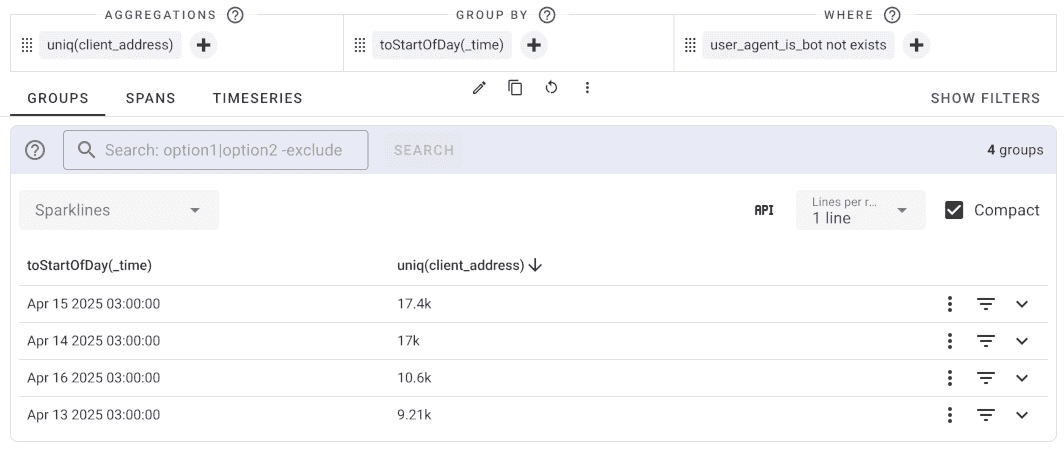This screenshot has height=452, width=1064.
Task: Click the reset query icon
Action: click(x=551, y=88)
